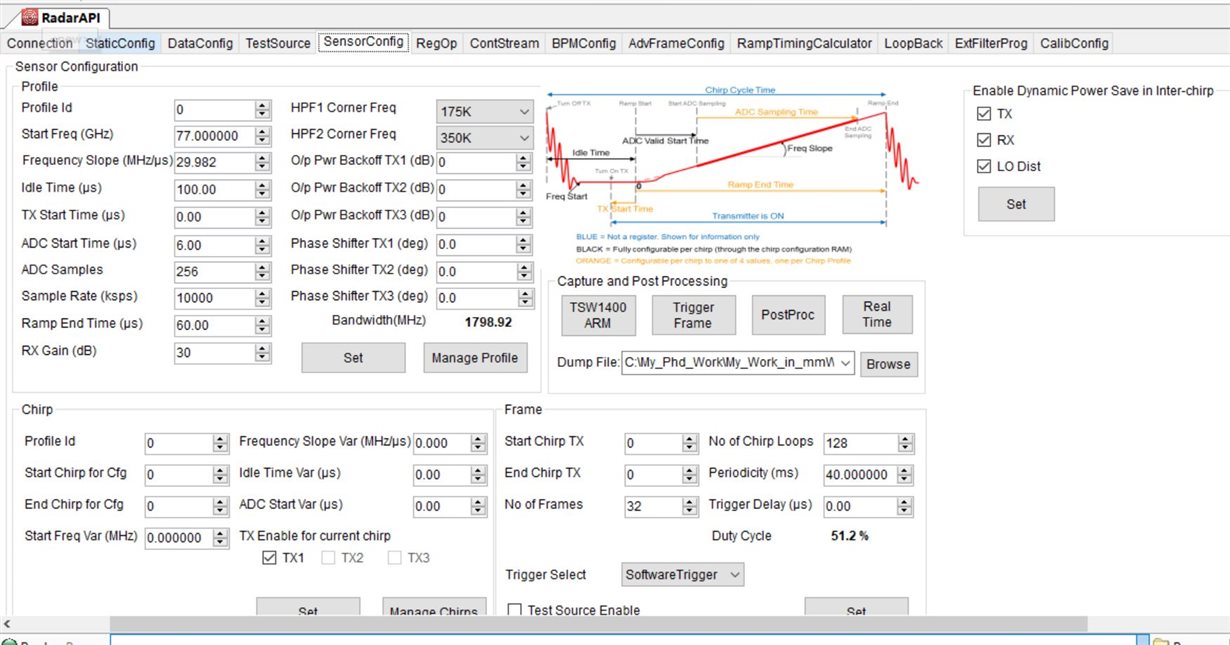
Task: Click into the Sample Rate (ksps) field
Action: 214,298
